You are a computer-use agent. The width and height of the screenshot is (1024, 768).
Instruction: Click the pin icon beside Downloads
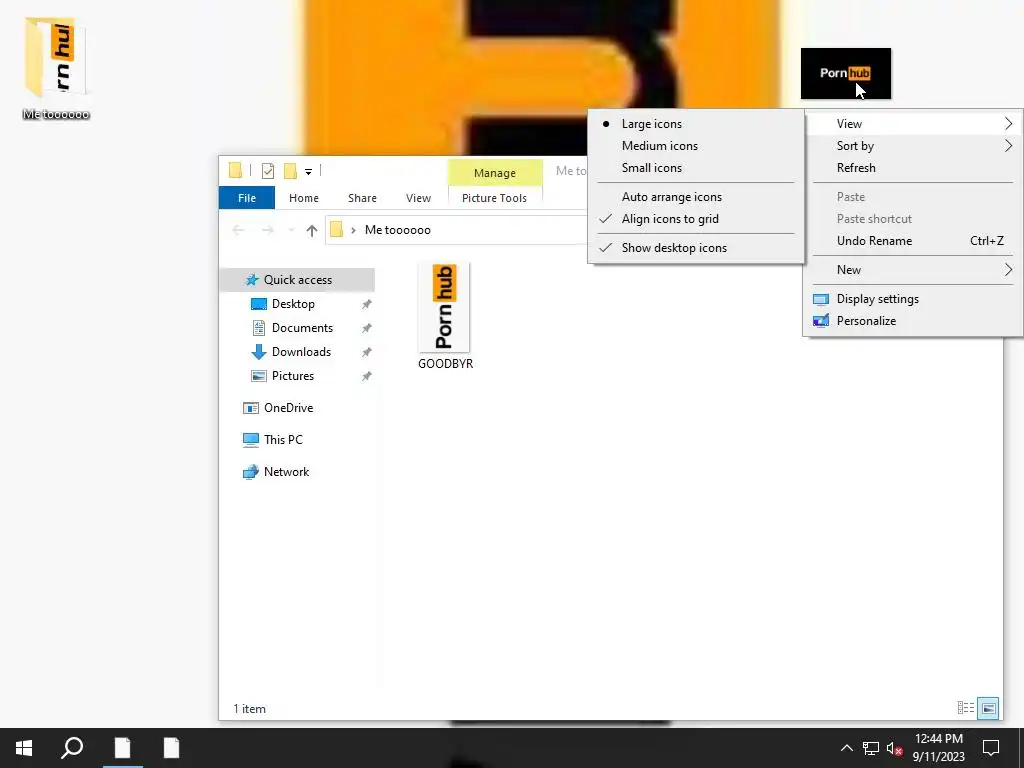click(366, 353)
